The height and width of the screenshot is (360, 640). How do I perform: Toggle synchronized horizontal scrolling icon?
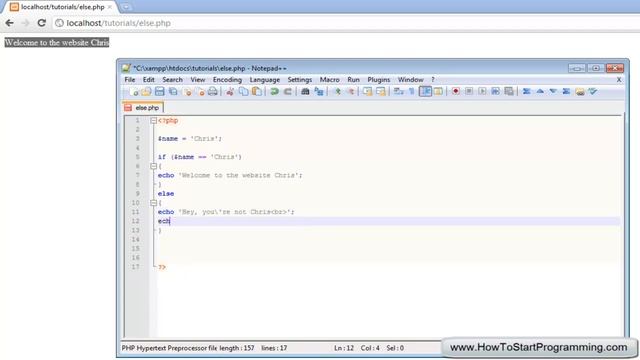tap(381, 92)
